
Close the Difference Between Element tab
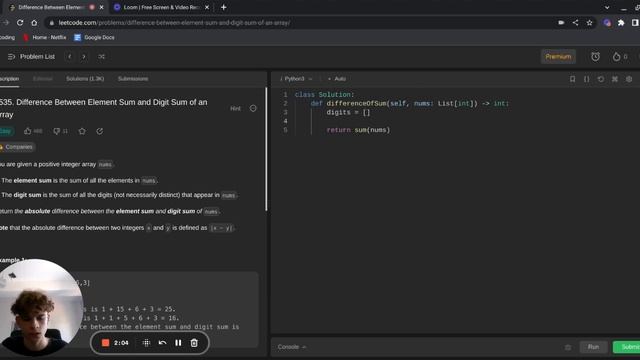tap(102, 7)
